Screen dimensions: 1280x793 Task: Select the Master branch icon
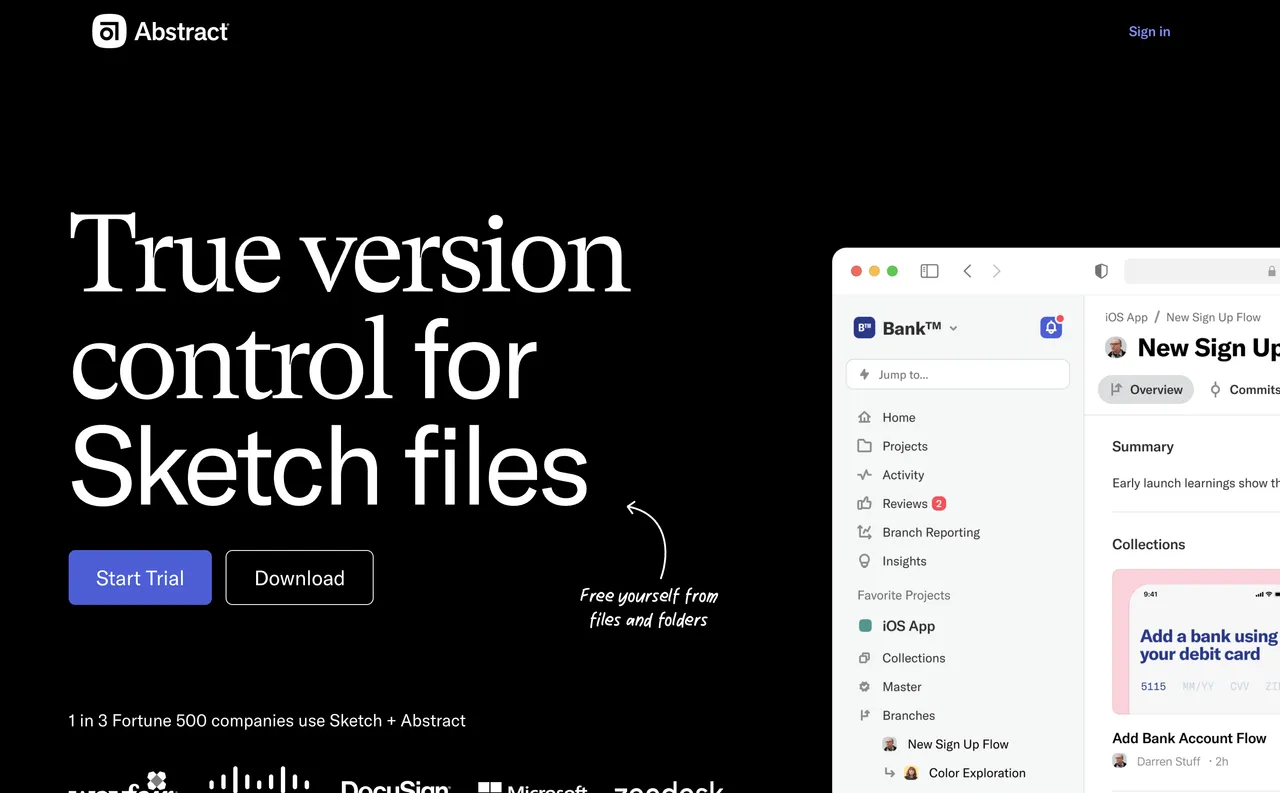(864, 687)
